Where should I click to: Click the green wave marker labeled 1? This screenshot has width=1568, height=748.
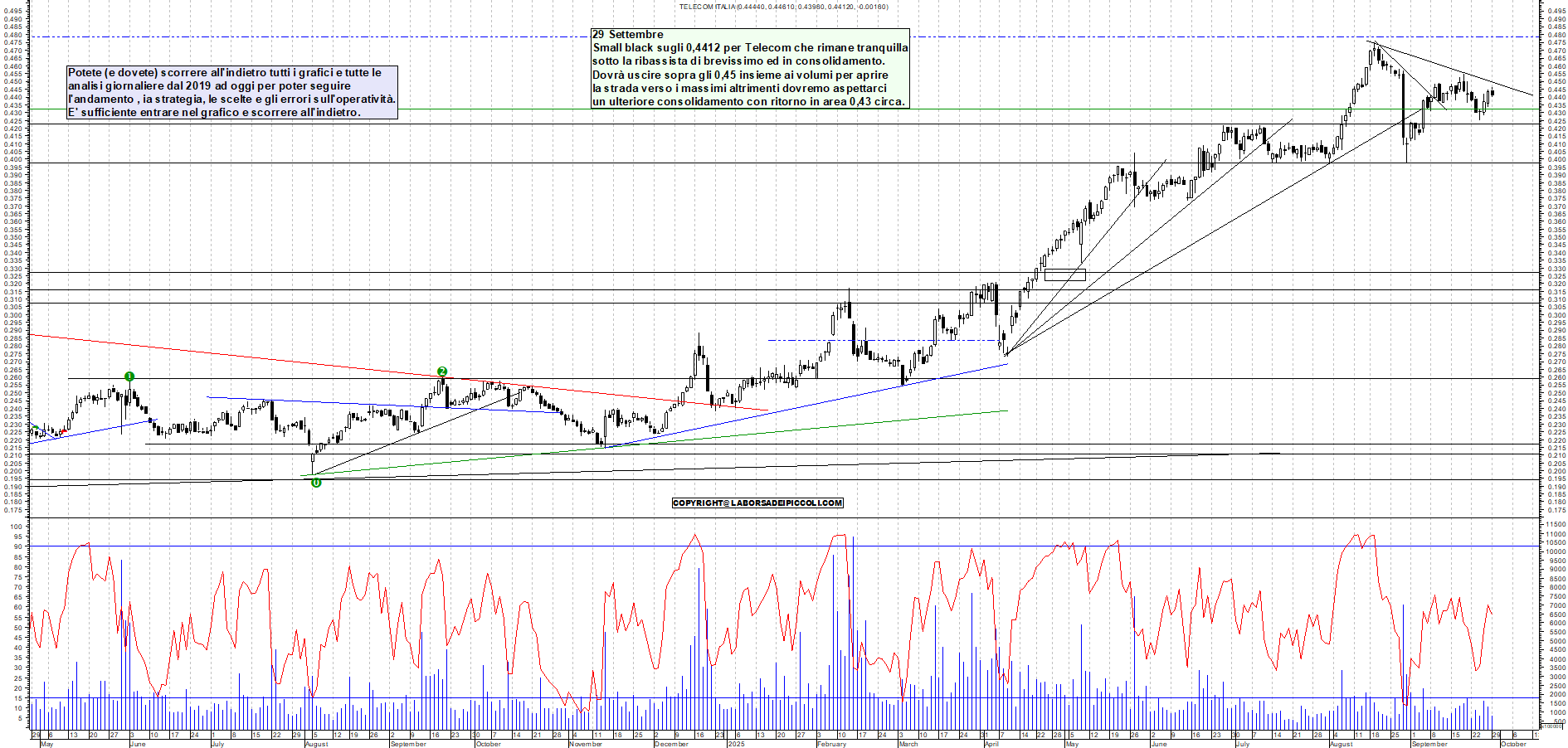click(129, 376)
